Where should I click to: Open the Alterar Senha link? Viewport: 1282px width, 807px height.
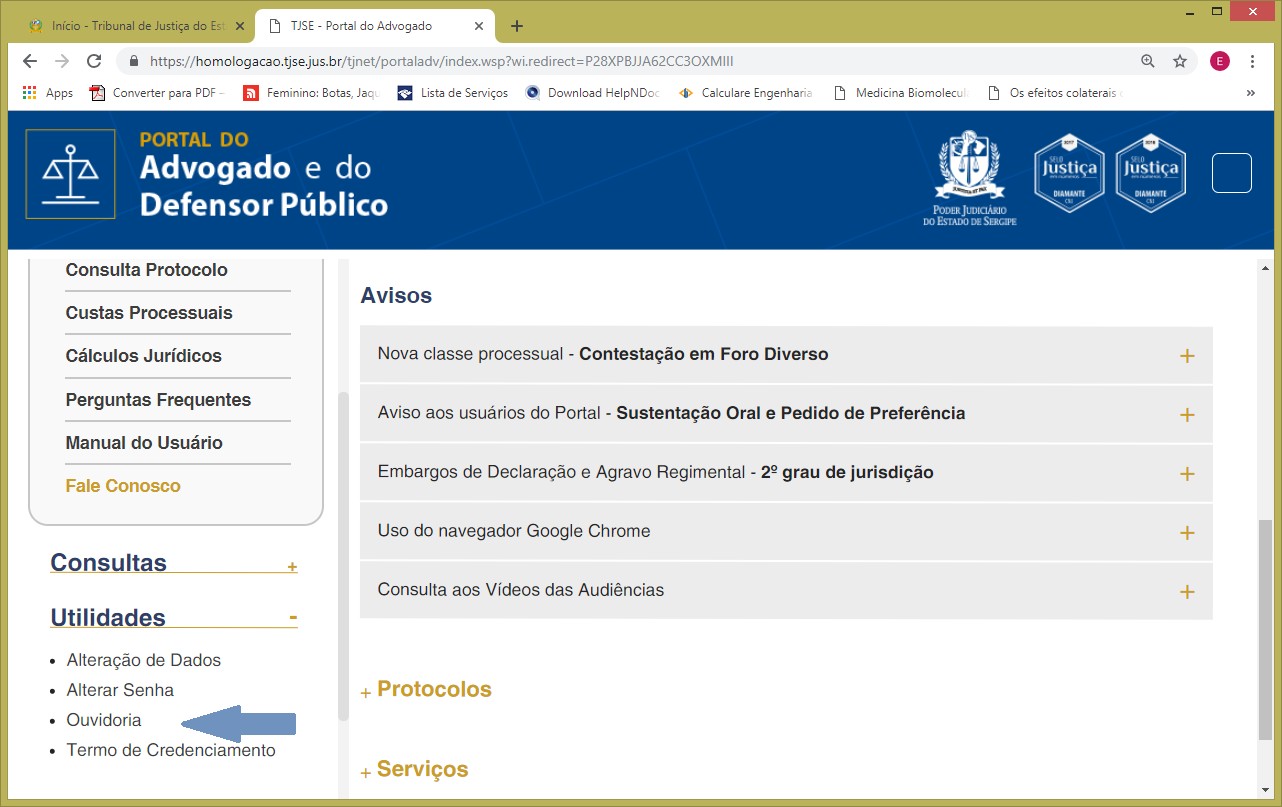click(120, 690)
